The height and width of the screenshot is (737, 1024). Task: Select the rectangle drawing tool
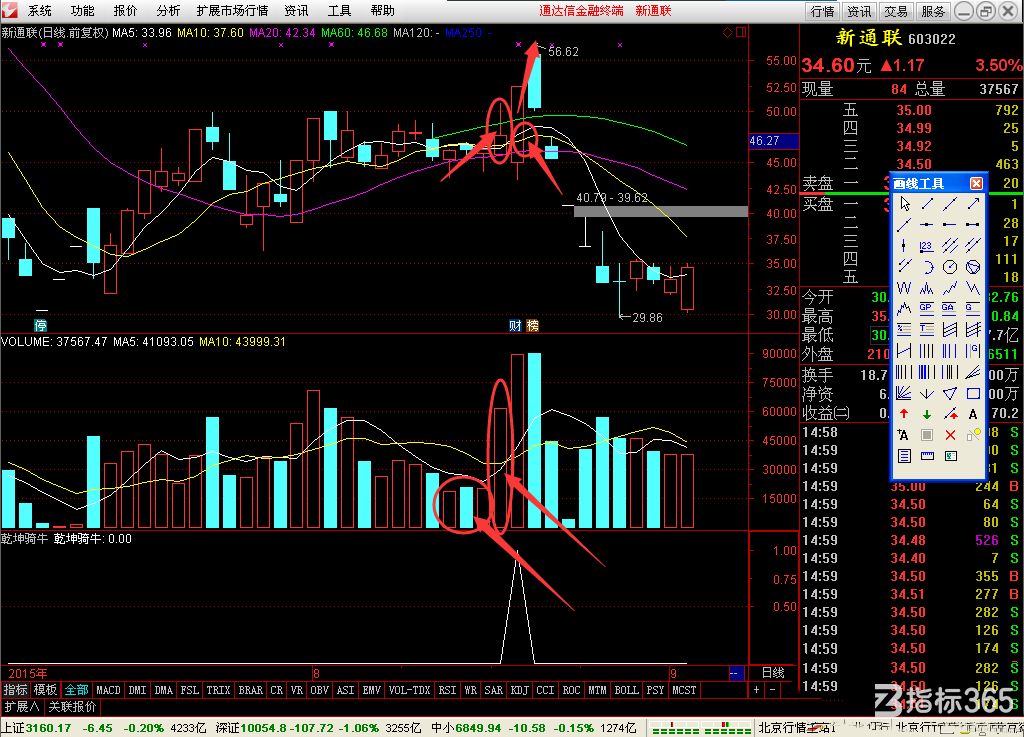coord(973,394)
